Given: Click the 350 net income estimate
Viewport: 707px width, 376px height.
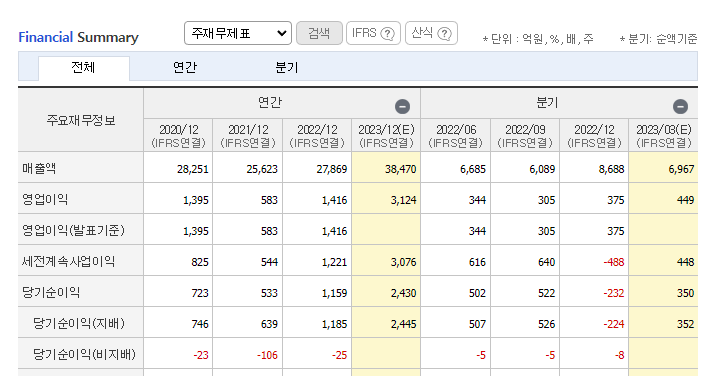Looking at the screenshot, I should point(685,293).
